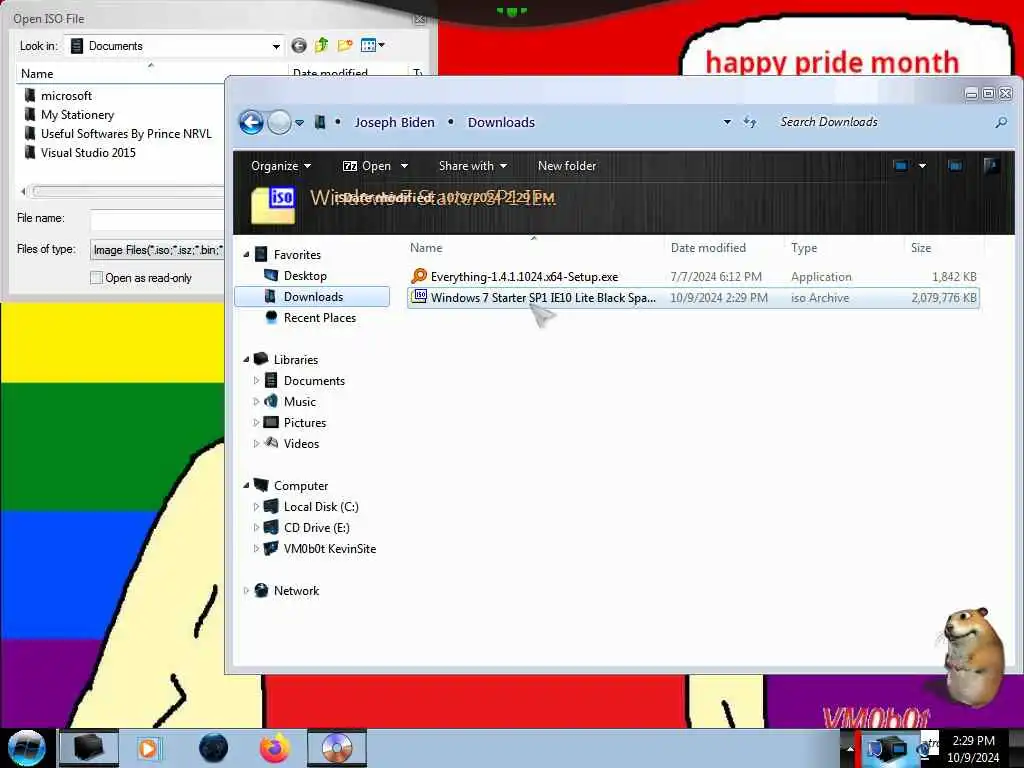Open Desktop in Favorites
This screenshot has height=768, width=1024.
304,276
